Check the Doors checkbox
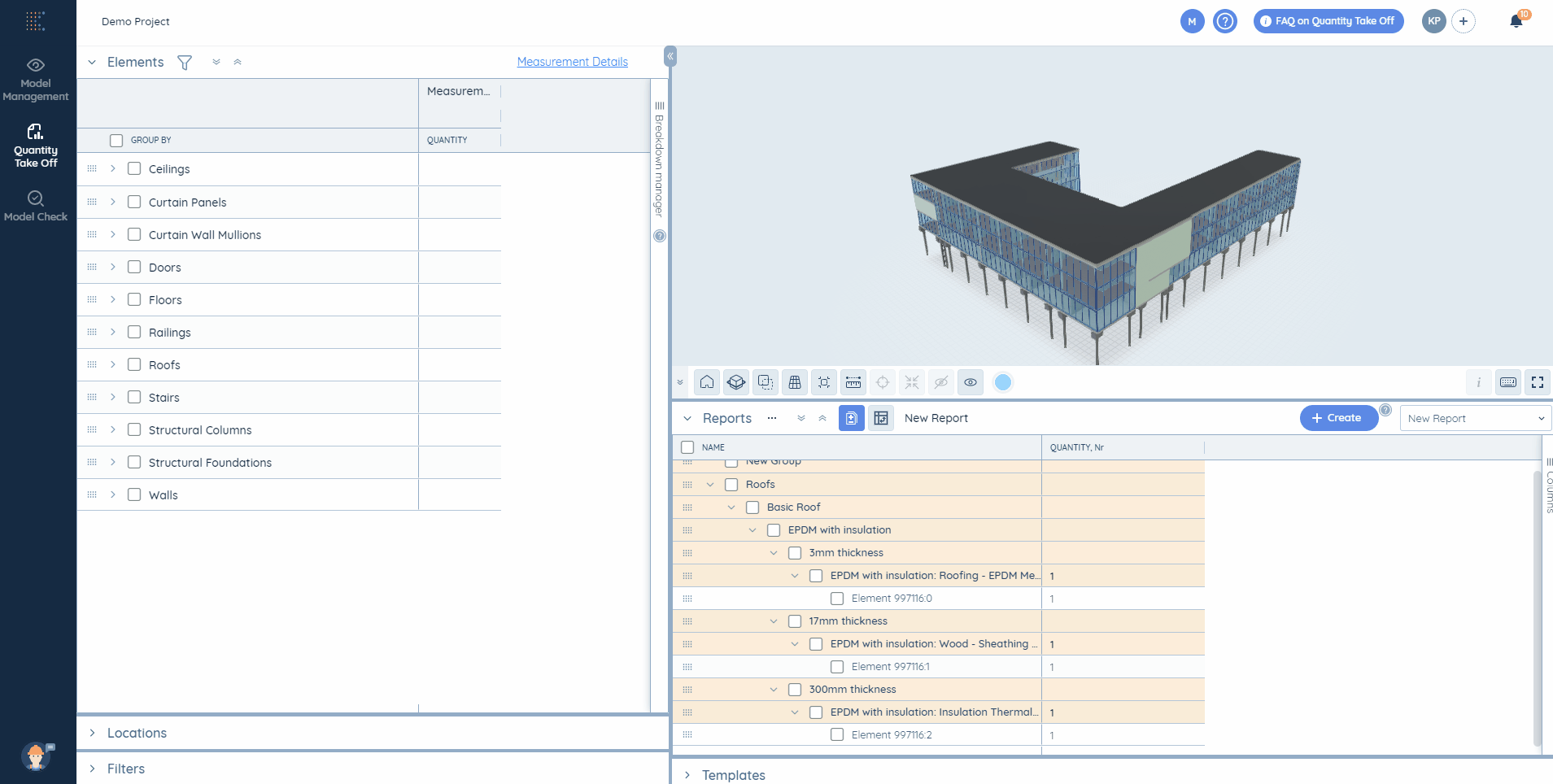The height and width of the screenshot is (784, 1553). point(134,267)
